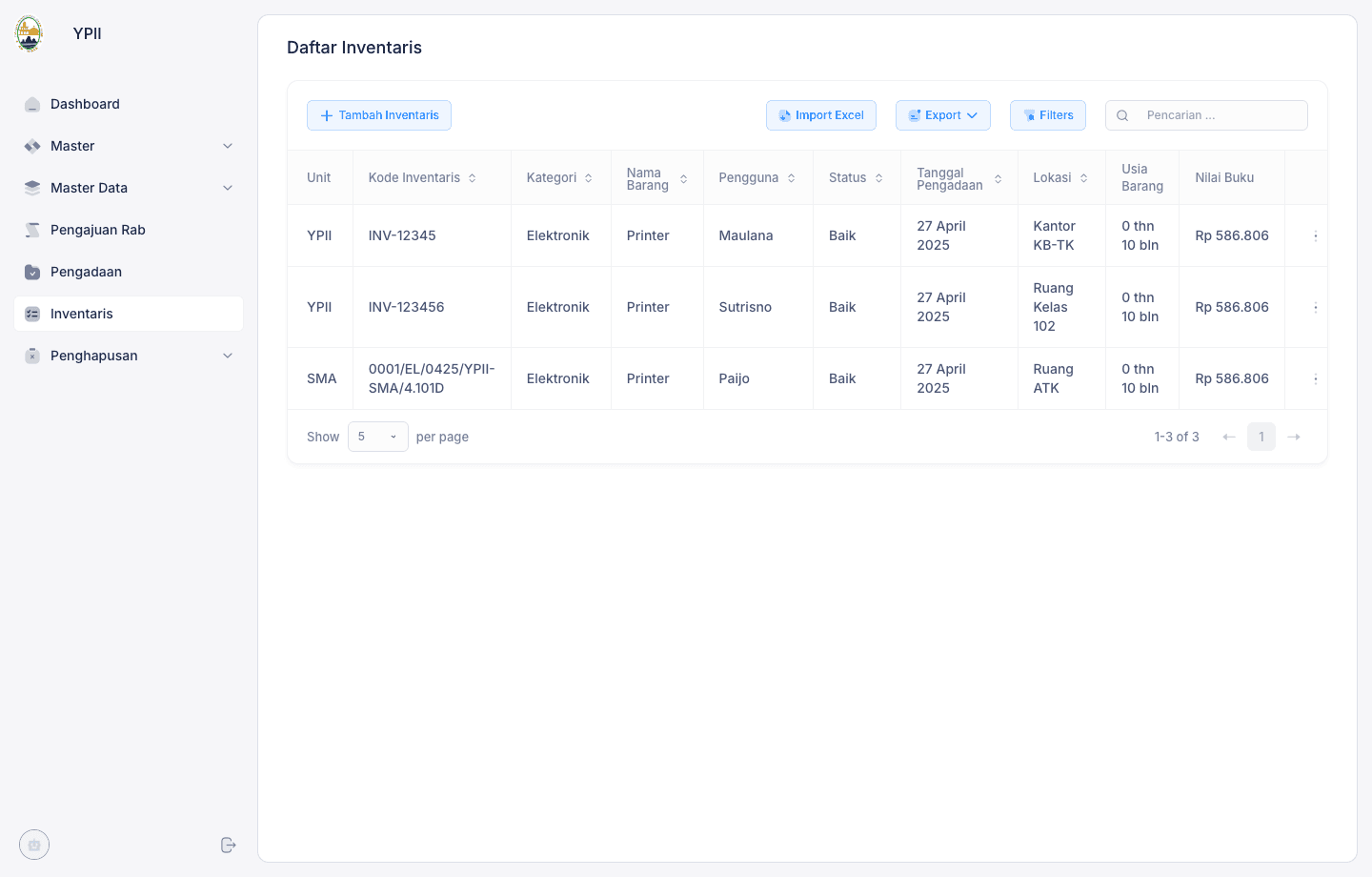This screenshot has height=877, width=1372.
Task: Click the Daftar Inventaris heading
Action: click(x=354, y=48)
